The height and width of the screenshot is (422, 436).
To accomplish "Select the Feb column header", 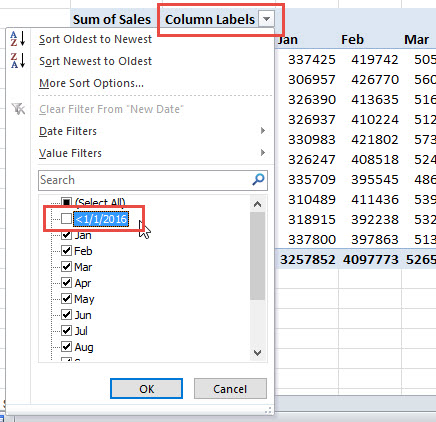I will pyautogui.click(x=352, y=40).
